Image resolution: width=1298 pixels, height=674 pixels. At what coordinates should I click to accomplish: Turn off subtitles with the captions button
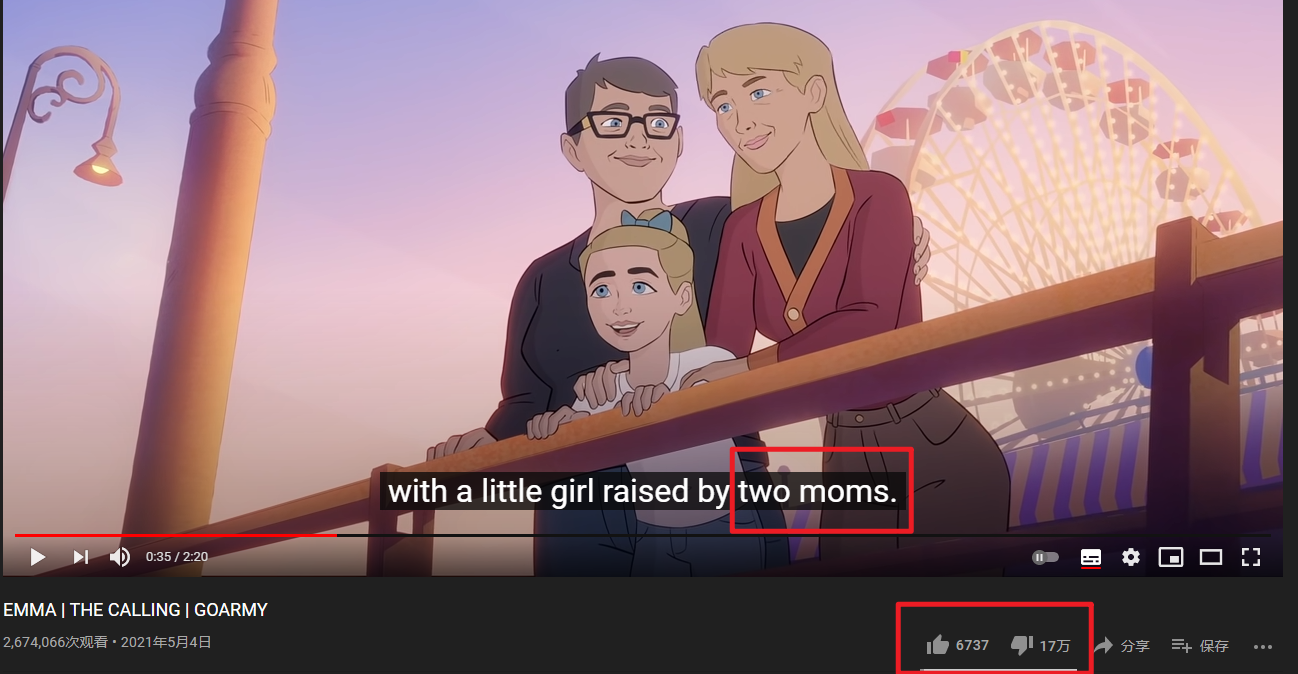[1091, 557]
